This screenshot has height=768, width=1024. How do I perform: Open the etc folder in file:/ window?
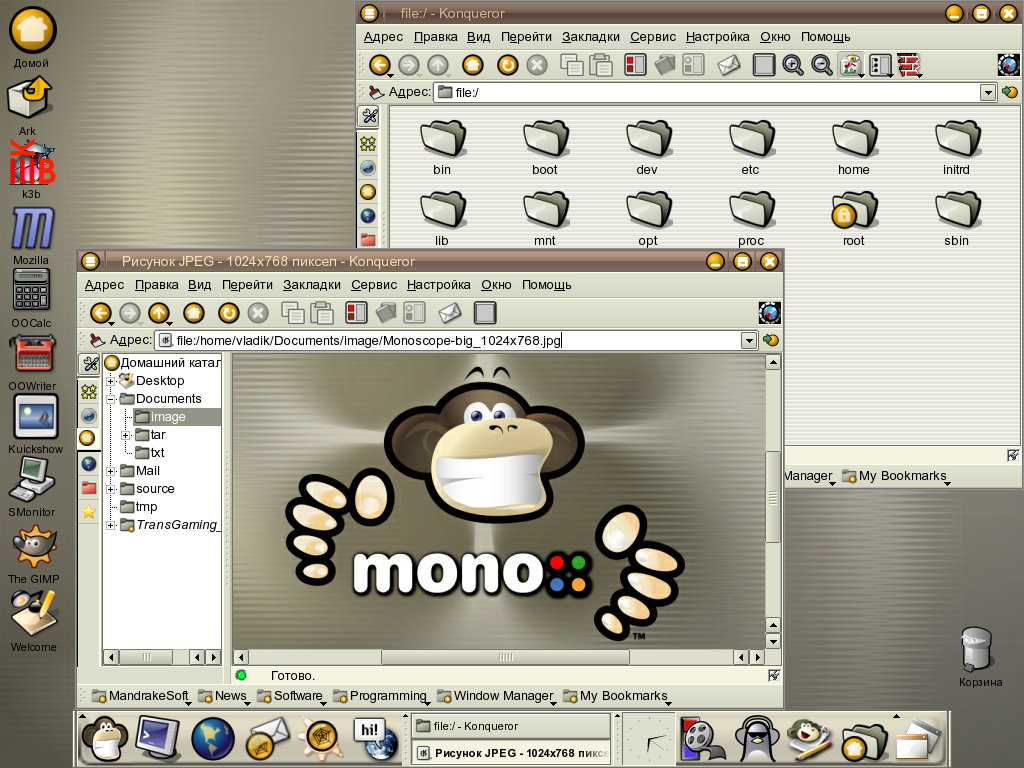point(751,148)
